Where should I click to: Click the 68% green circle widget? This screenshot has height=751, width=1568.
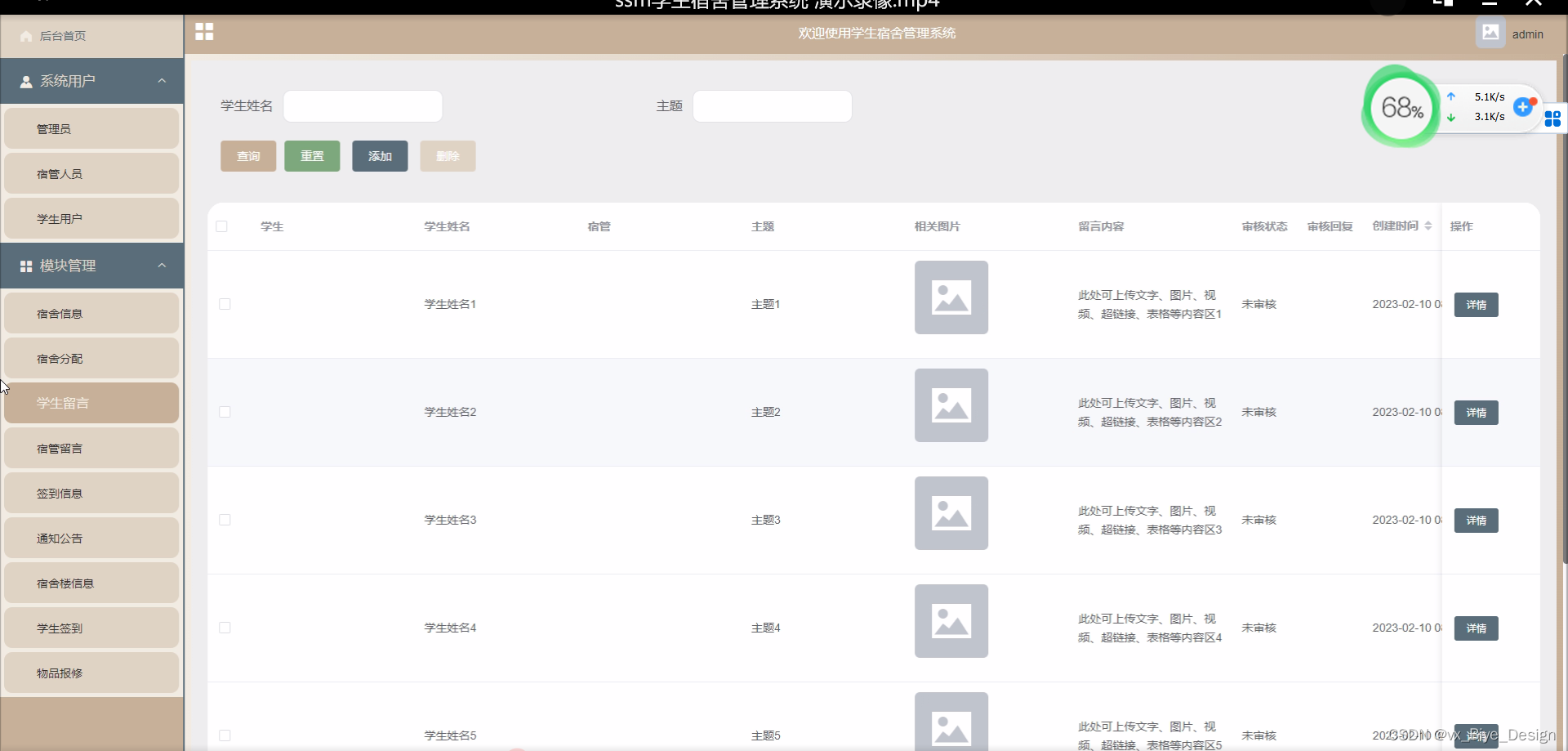click(1401, 107)
